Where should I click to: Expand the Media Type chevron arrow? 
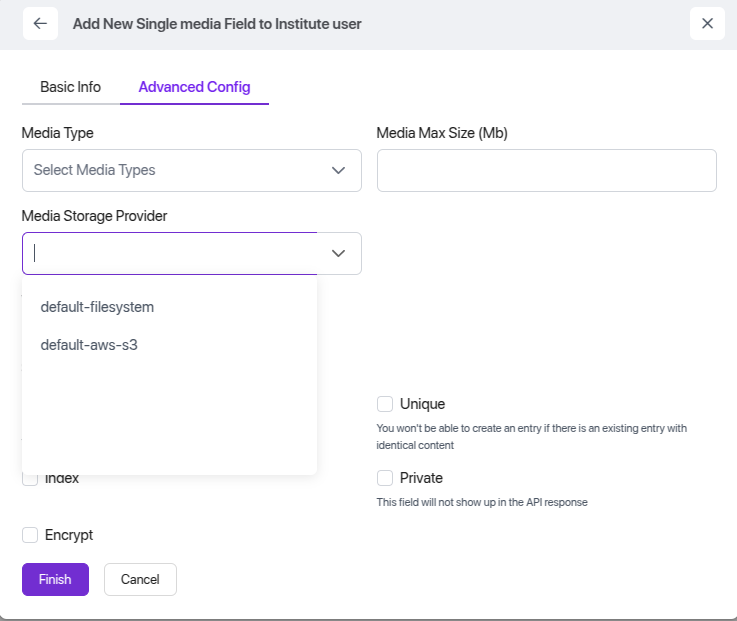tap(338, 170)
